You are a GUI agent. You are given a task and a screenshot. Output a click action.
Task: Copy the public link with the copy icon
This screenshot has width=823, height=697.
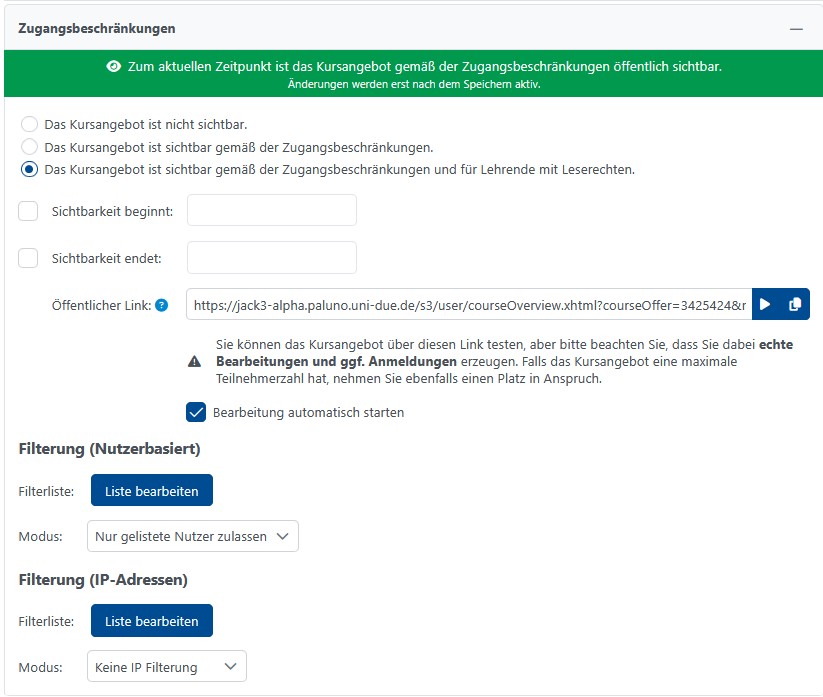[795, 304]
